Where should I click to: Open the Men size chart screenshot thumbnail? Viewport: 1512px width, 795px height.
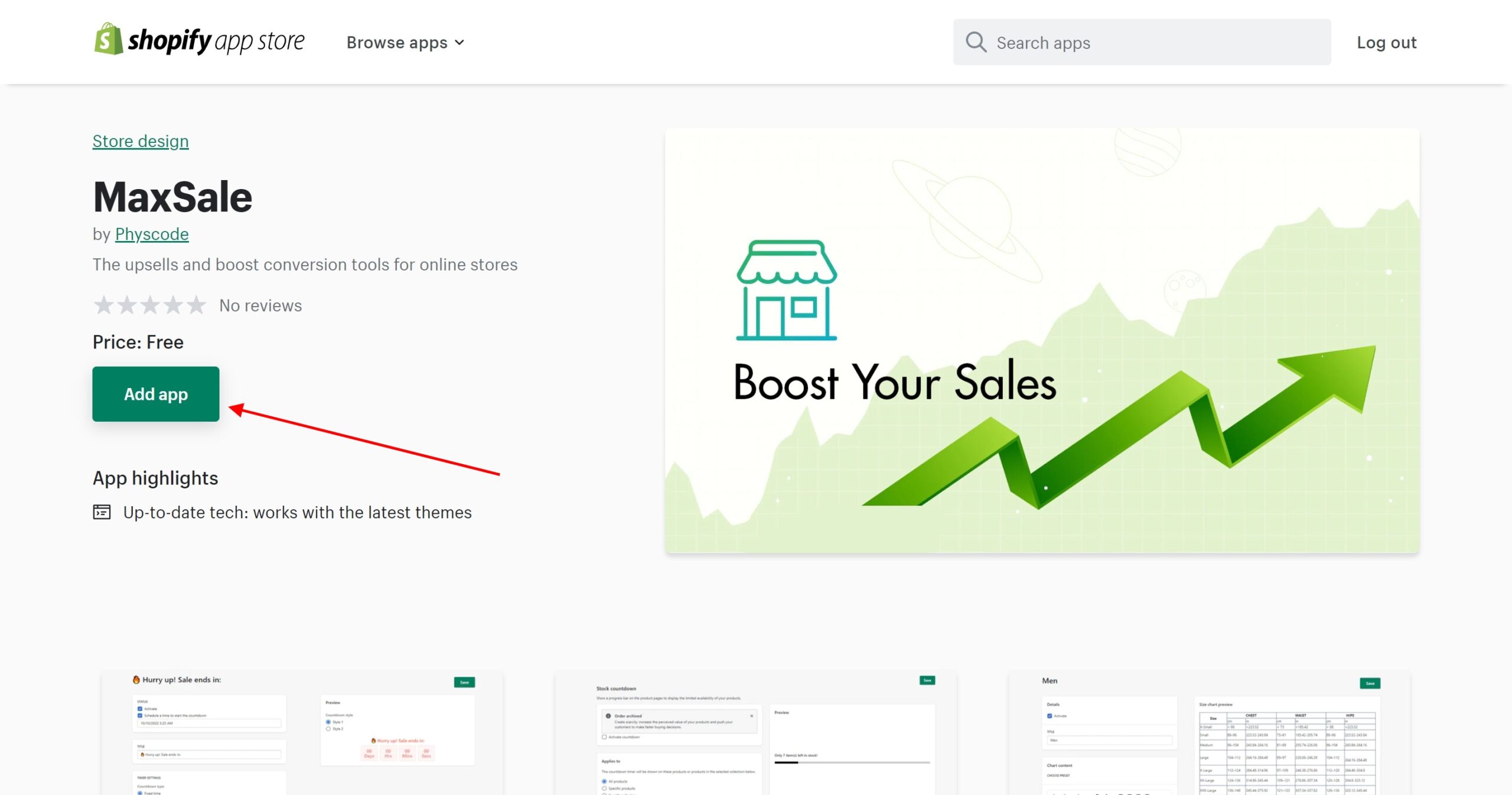1210,733
